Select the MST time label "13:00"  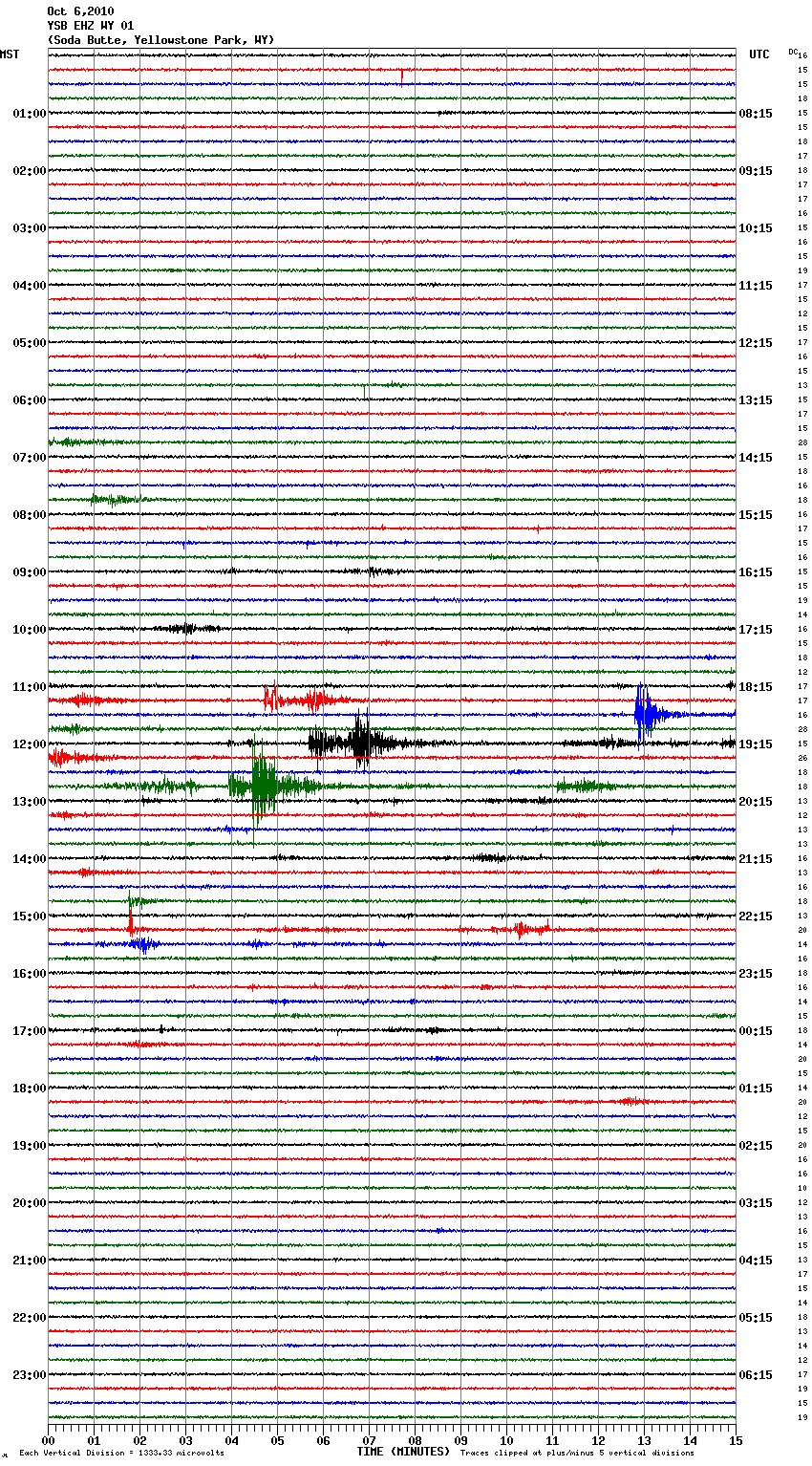point(29,802)
